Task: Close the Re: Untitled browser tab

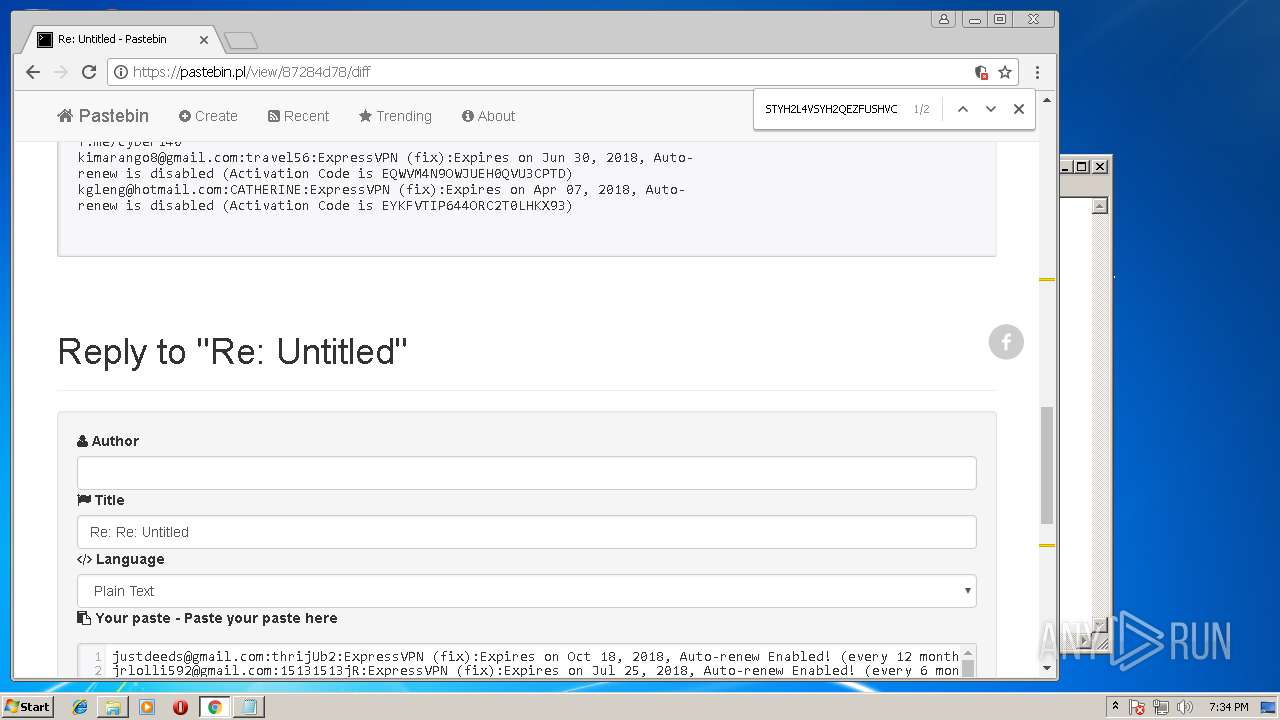Action: pyautogui.click(x=204, y=40)
